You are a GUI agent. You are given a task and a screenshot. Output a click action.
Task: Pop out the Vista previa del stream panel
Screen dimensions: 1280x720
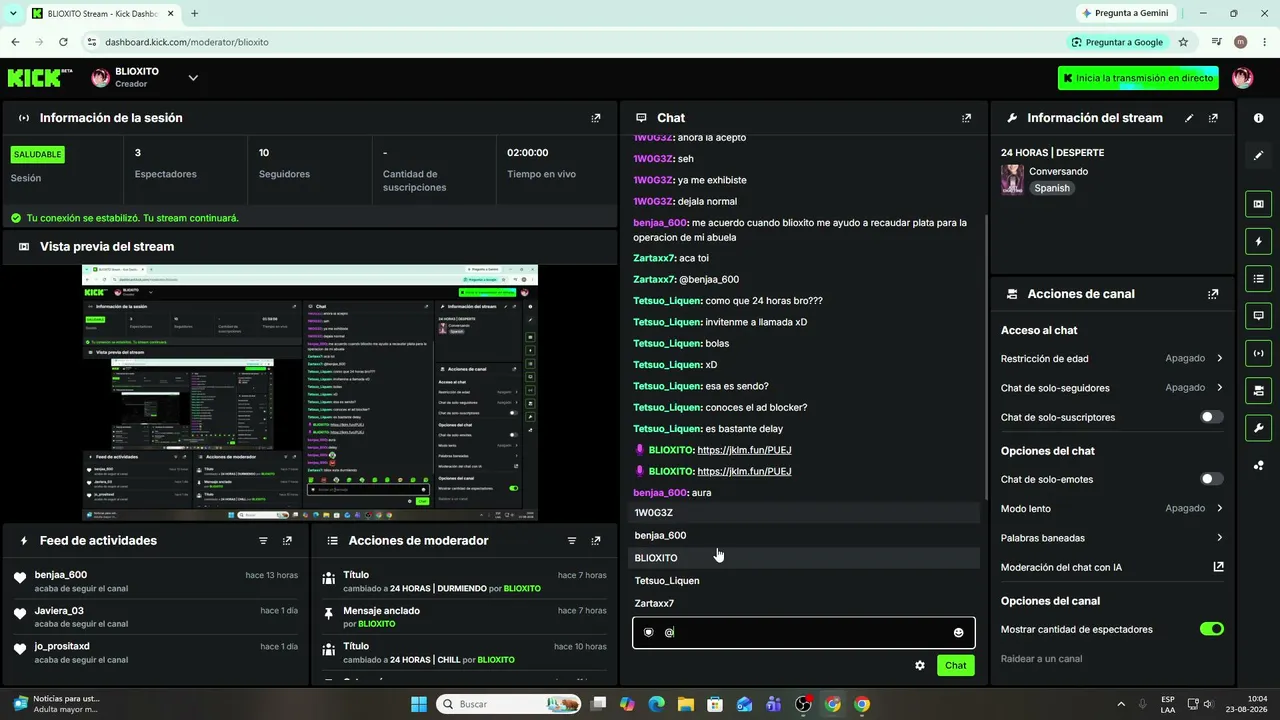pos(596,246)
